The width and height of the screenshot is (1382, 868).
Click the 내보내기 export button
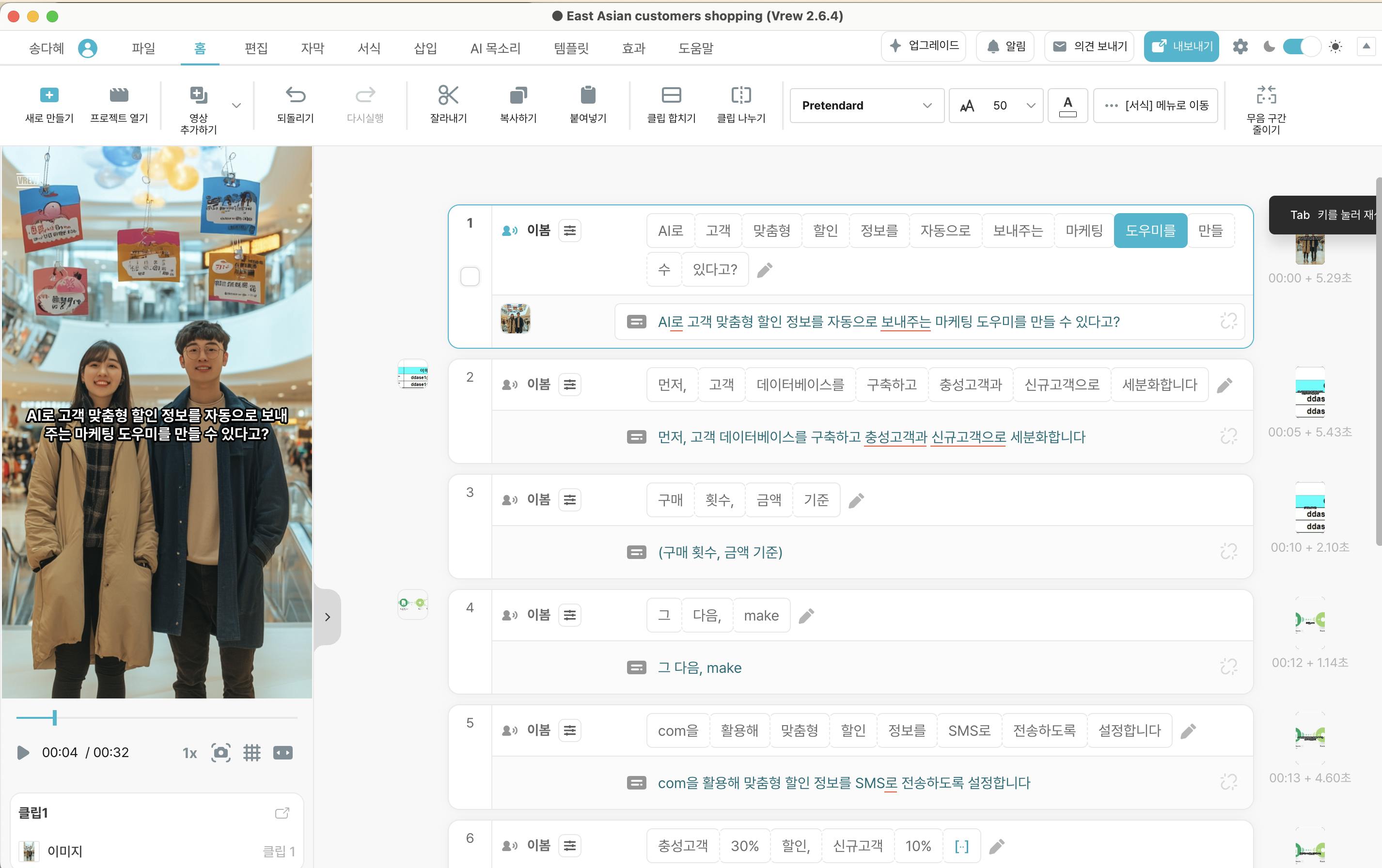(1180, 46)
